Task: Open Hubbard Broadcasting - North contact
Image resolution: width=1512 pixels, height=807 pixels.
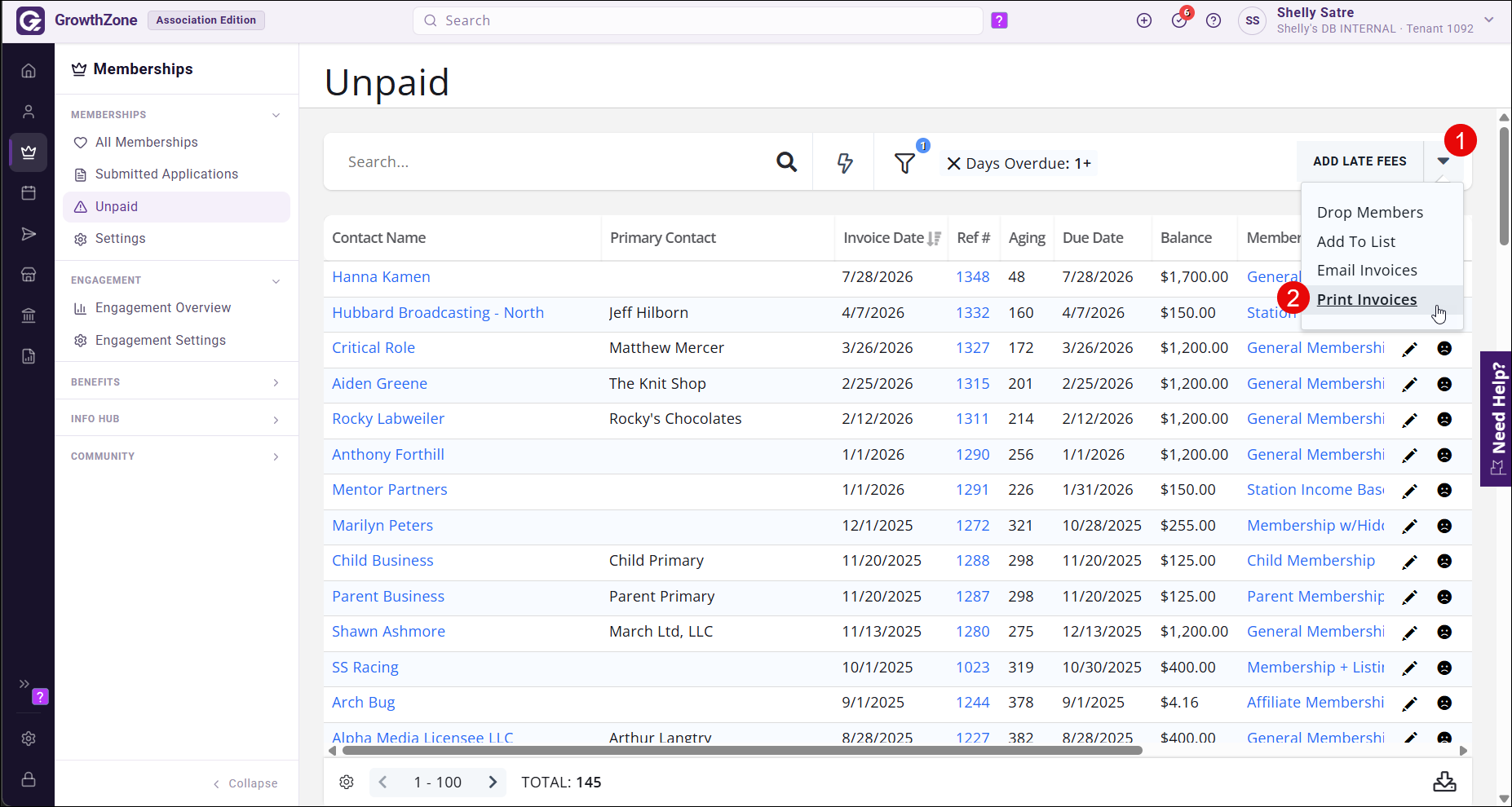Action: pos(438,313)
